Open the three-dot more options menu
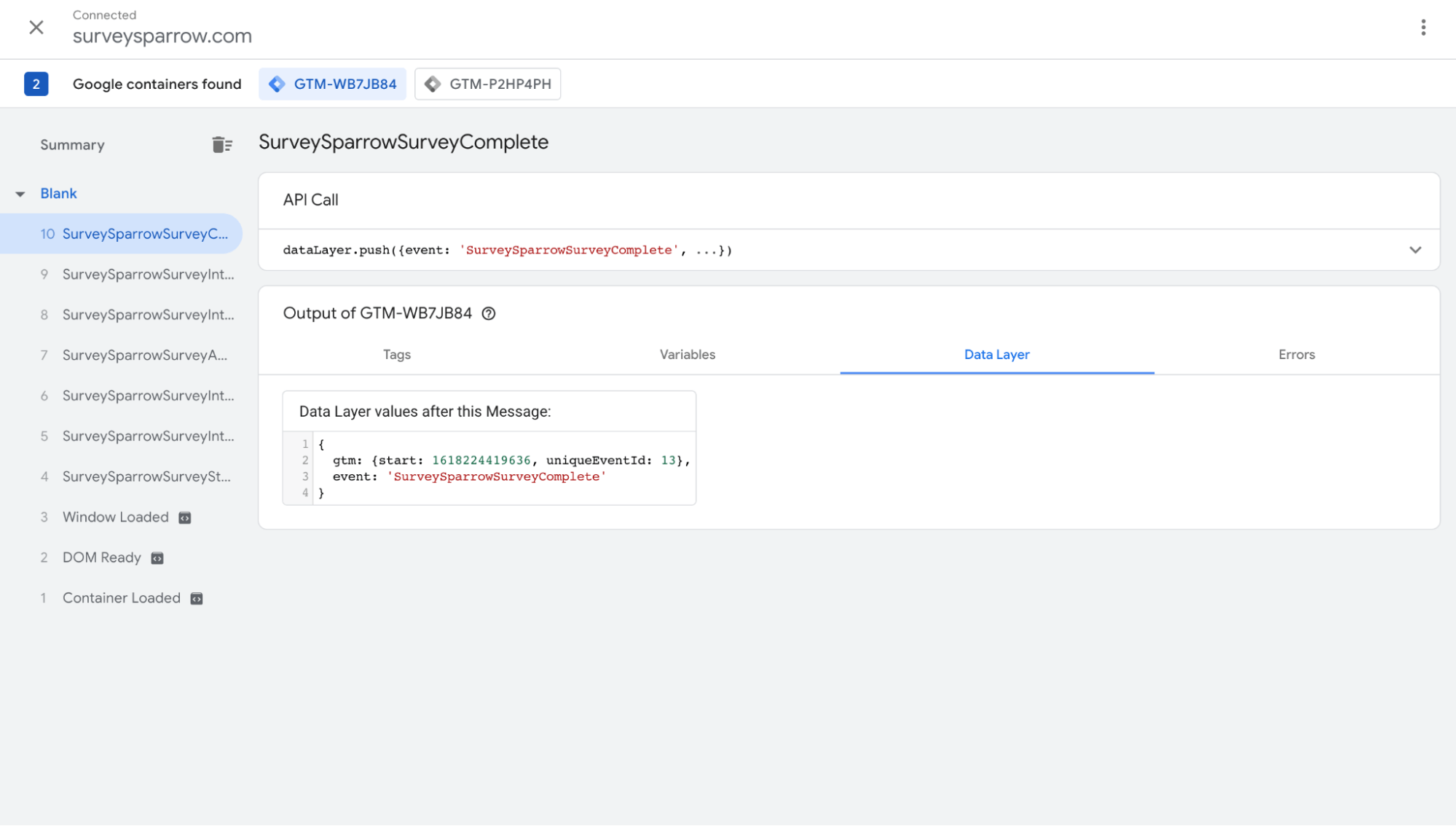Screen dimensions: 1456x826 (x=1422, y=28)
